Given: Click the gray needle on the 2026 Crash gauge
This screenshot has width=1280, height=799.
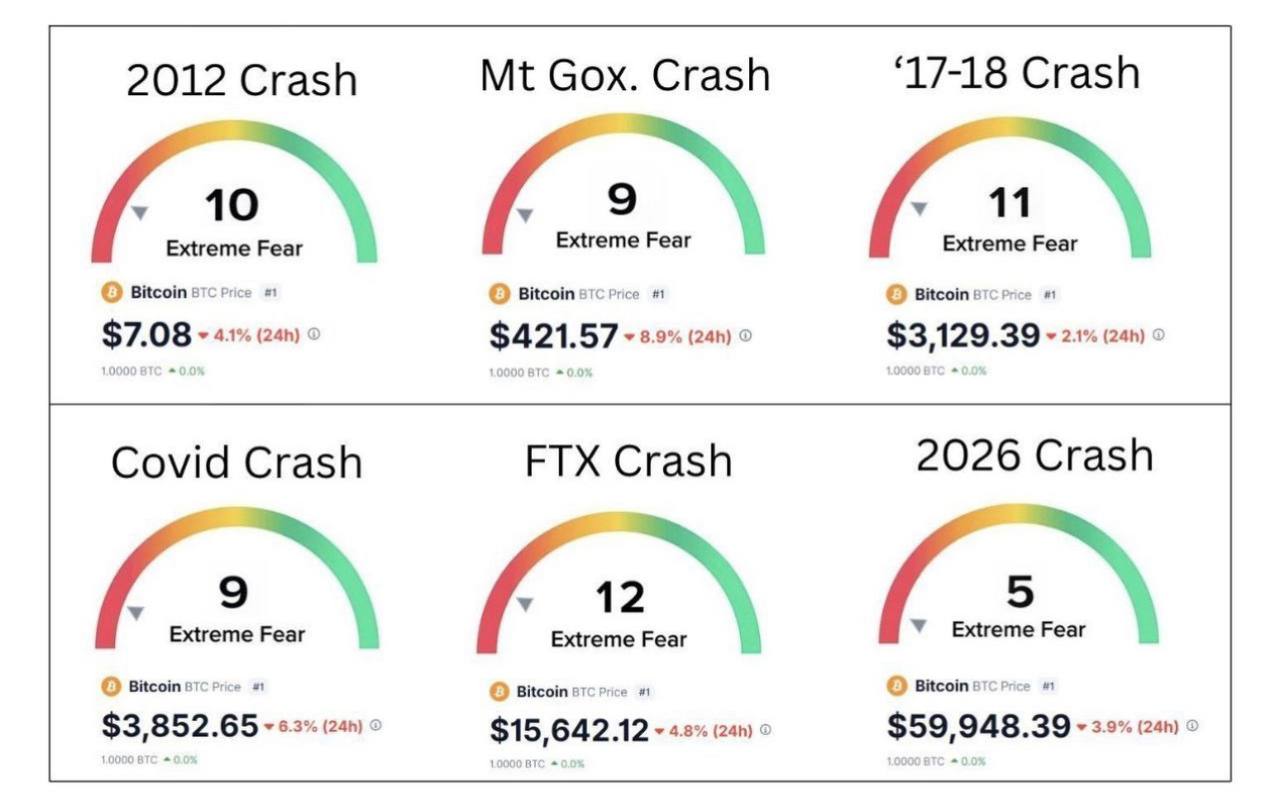Looking at the screenshot, I should coord(918,625).
